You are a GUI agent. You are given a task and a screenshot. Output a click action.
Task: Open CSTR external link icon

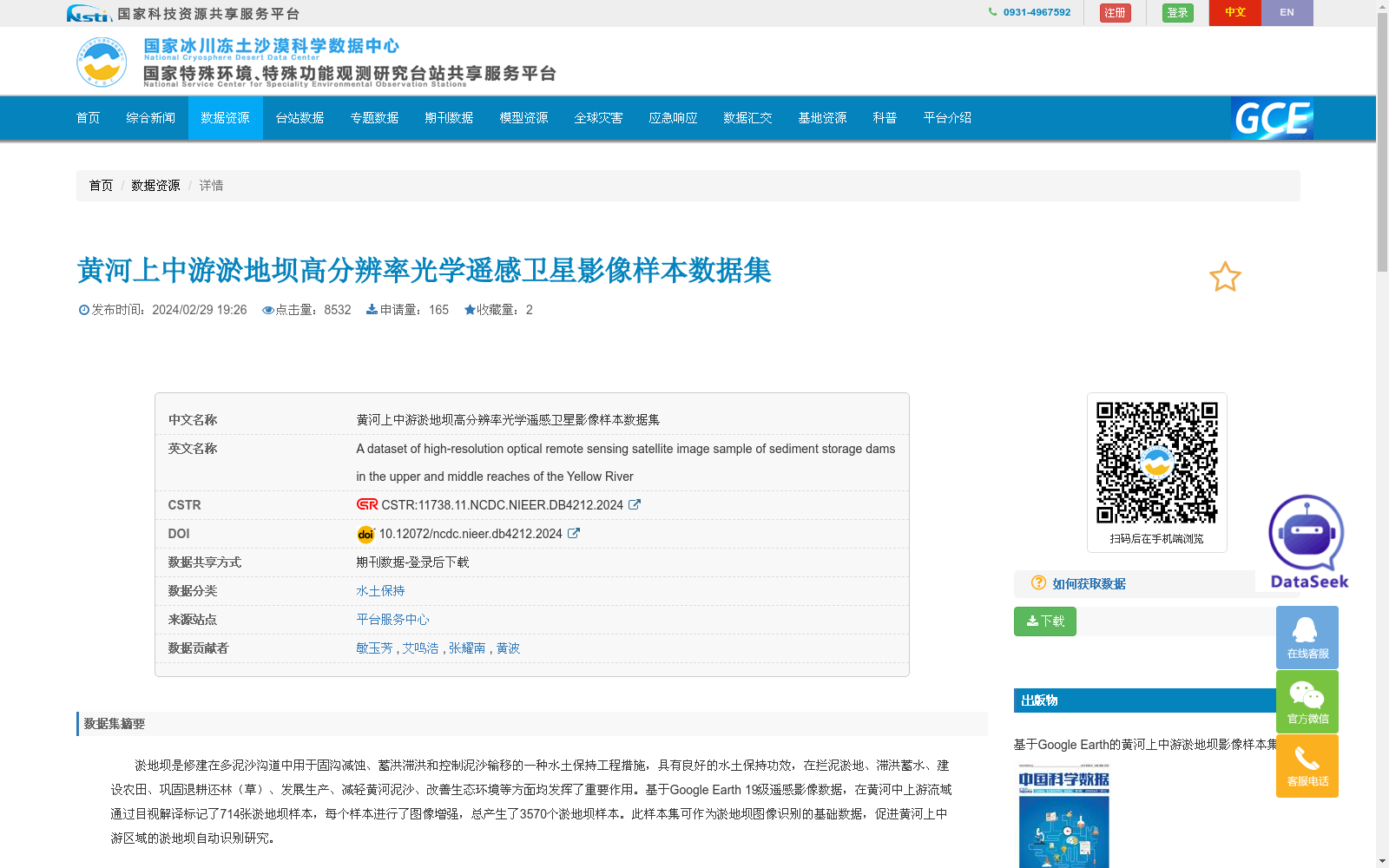click(x=635, y=504)
